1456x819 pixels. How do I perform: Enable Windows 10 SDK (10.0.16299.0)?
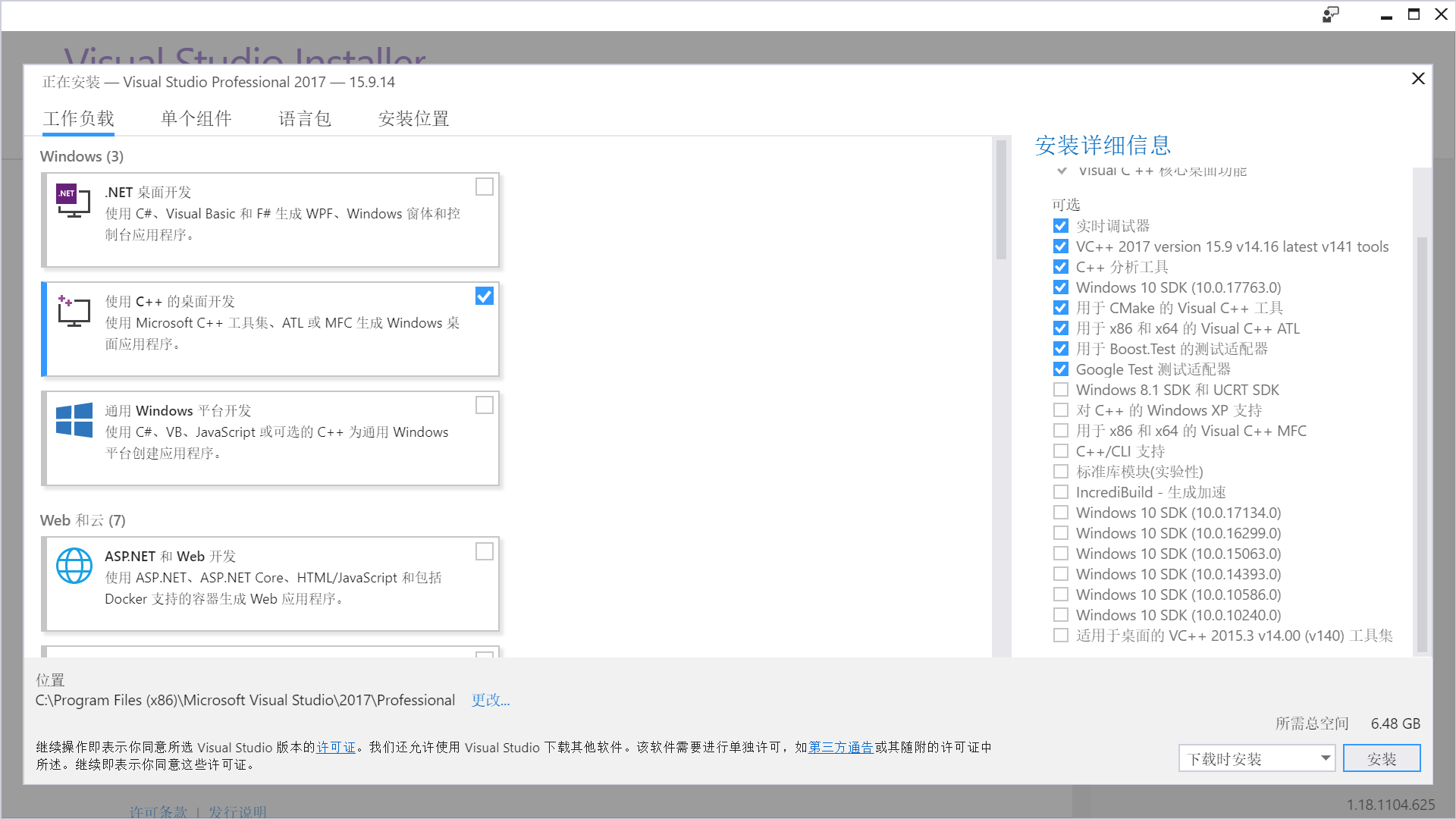coord(1061,533)
